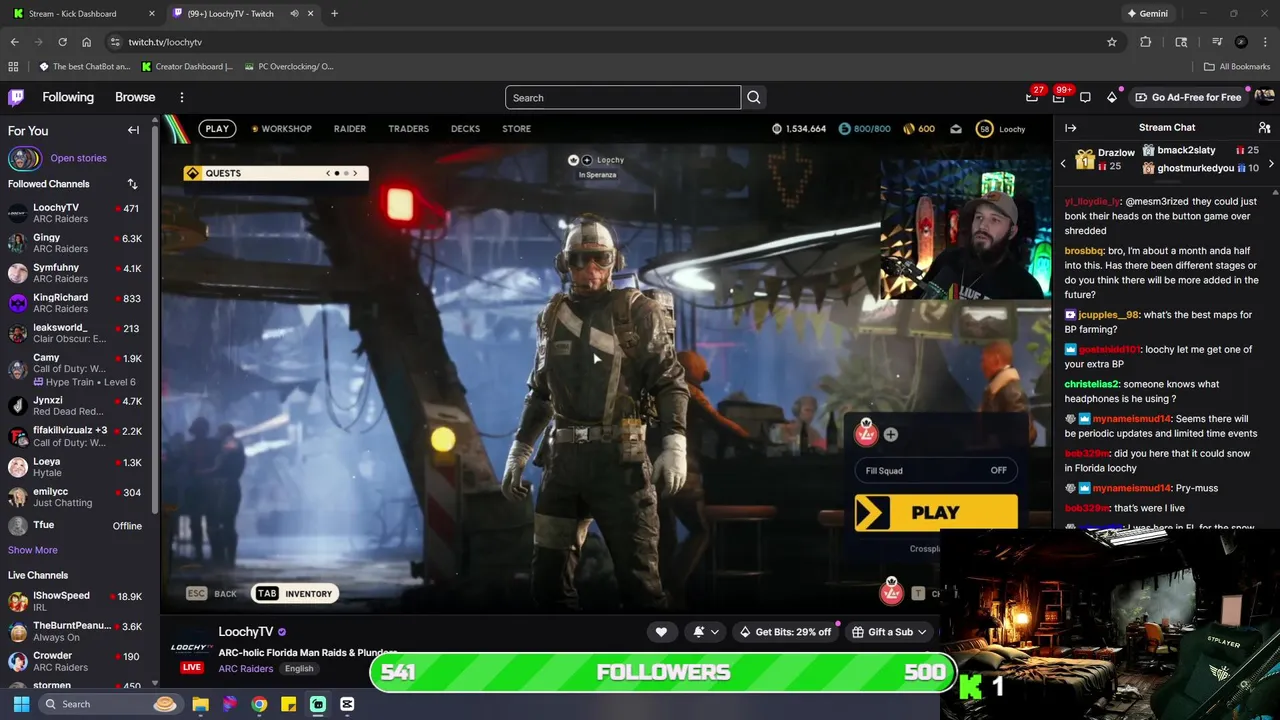Select the DECKS tab in game menu
This screenshot has width=1280, height=720.
point(465,129)
